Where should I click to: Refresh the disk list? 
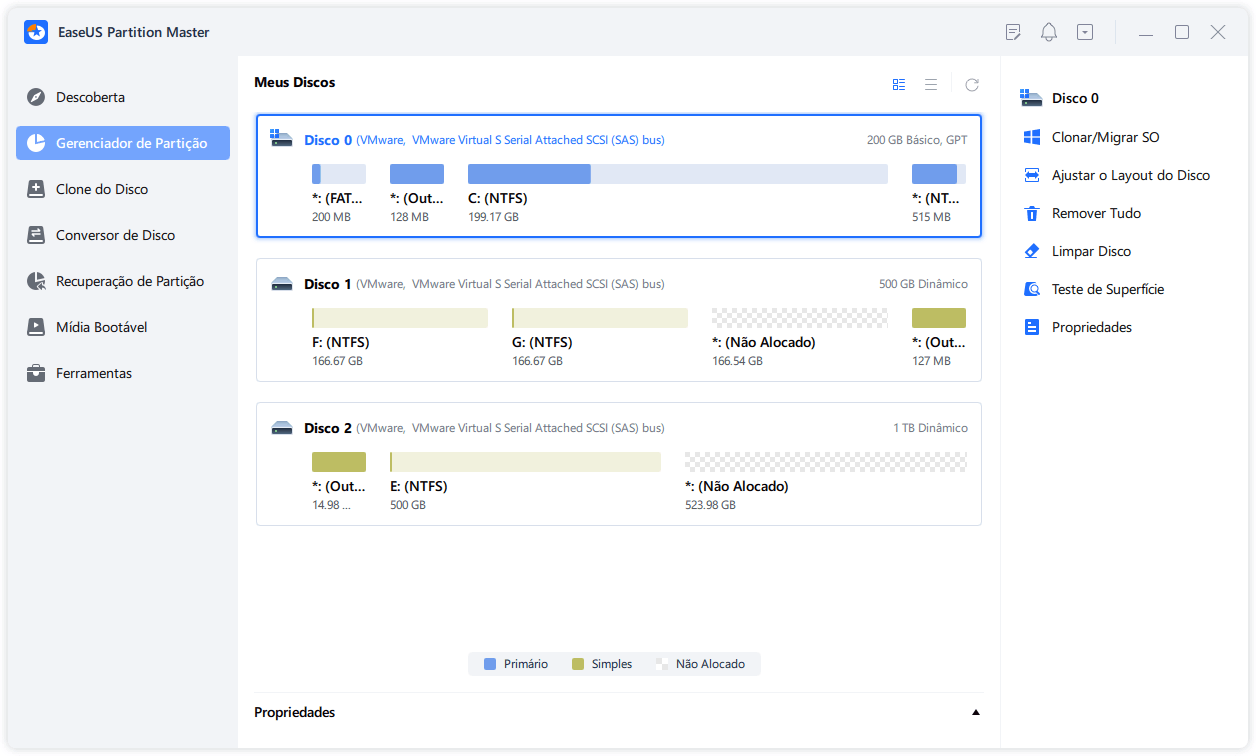[x=971, y=84]
